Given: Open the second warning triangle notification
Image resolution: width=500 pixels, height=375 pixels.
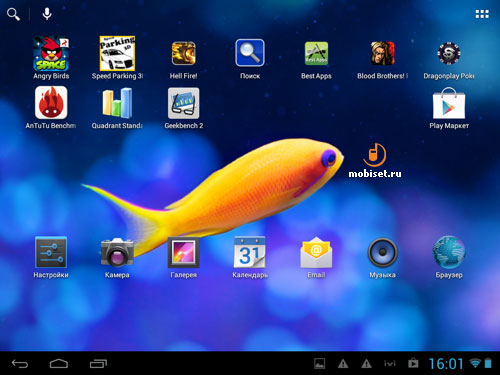Looking at the screenshot, I should [366, 364].
